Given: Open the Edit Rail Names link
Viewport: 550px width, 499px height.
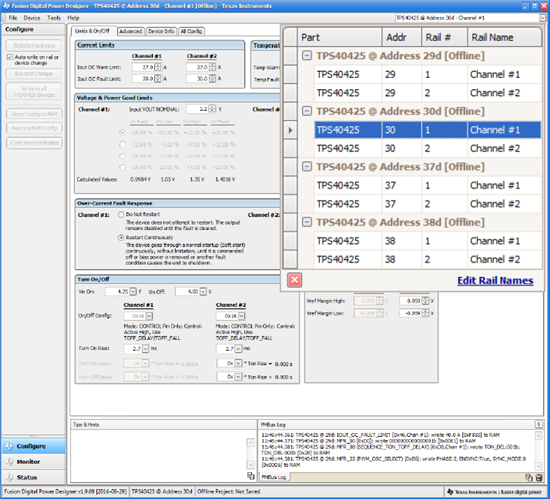Looking at the screenshot, I should [x=495, y=281].
